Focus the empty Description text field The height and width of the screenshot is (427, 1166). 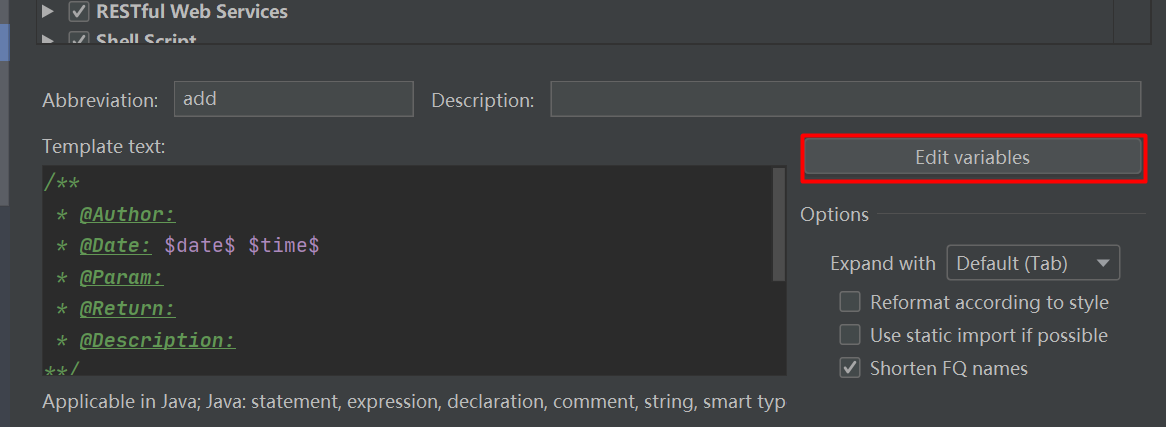(x=845, y=99)
